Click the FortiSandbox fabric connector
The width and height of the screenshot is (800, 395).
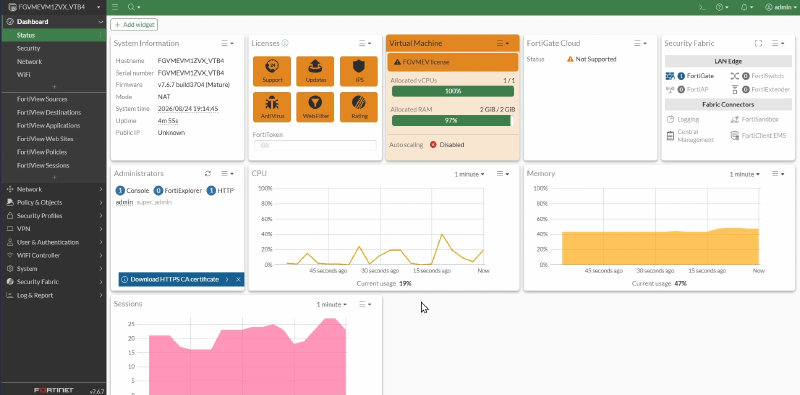755,119
